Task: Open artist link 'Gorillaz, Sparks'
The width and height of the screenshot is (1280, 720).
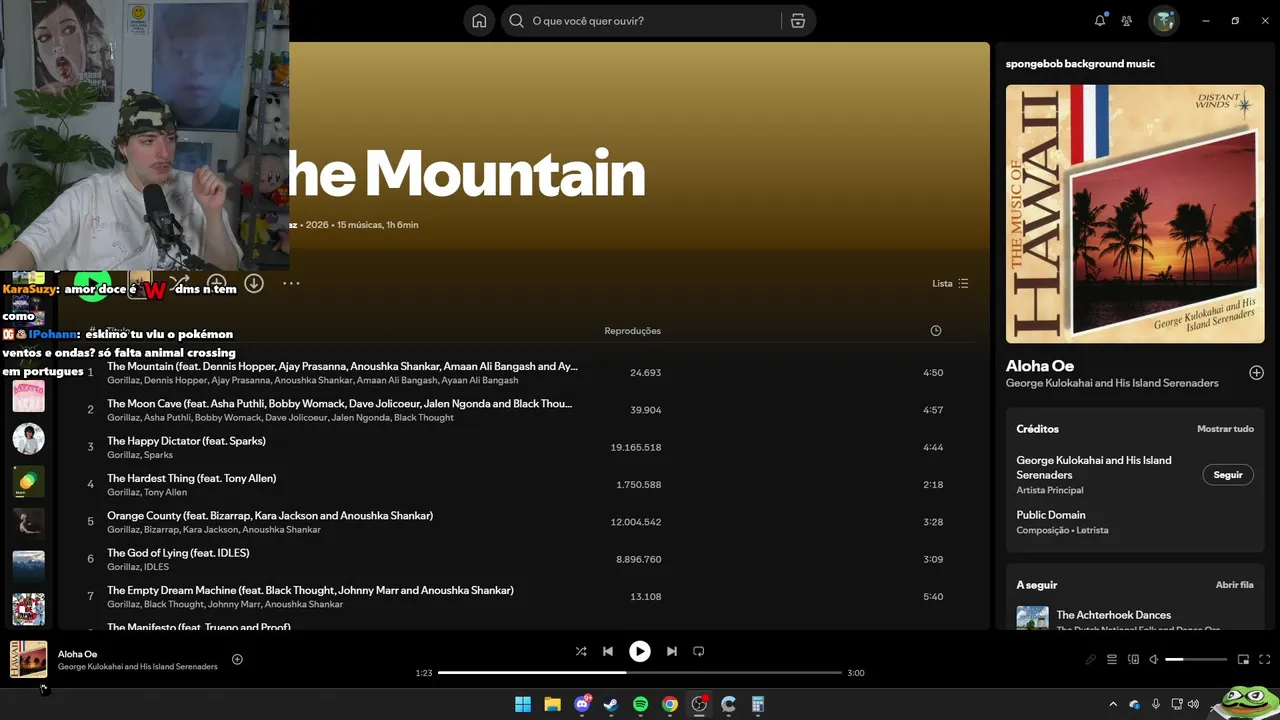Action: 140,455
